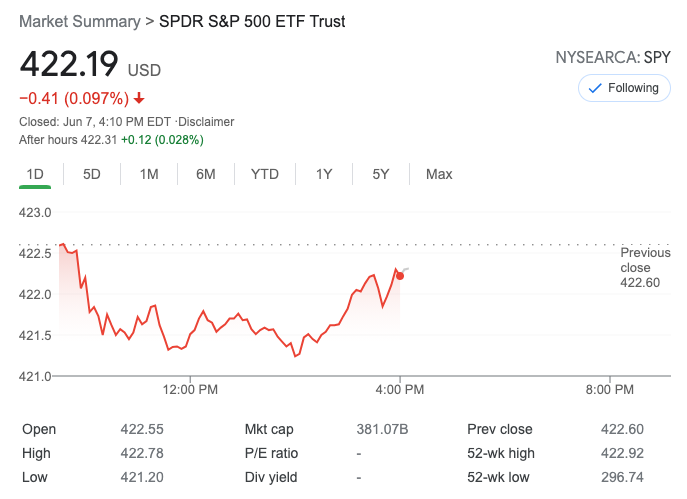The image size is (687, 499).
Task: Switch to the 5D chart tab
Action: [92, 174]
